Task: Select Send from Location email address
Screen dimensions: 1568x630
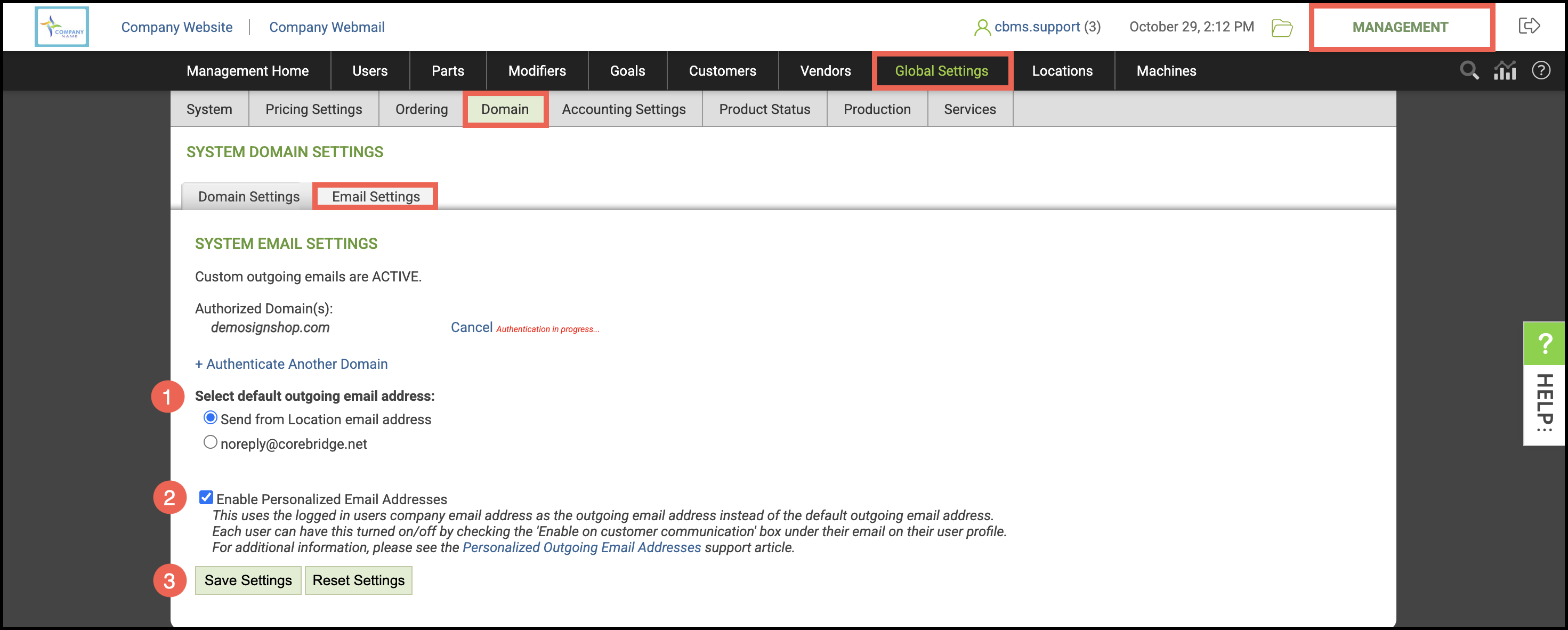Action: (x=211, y=418)
